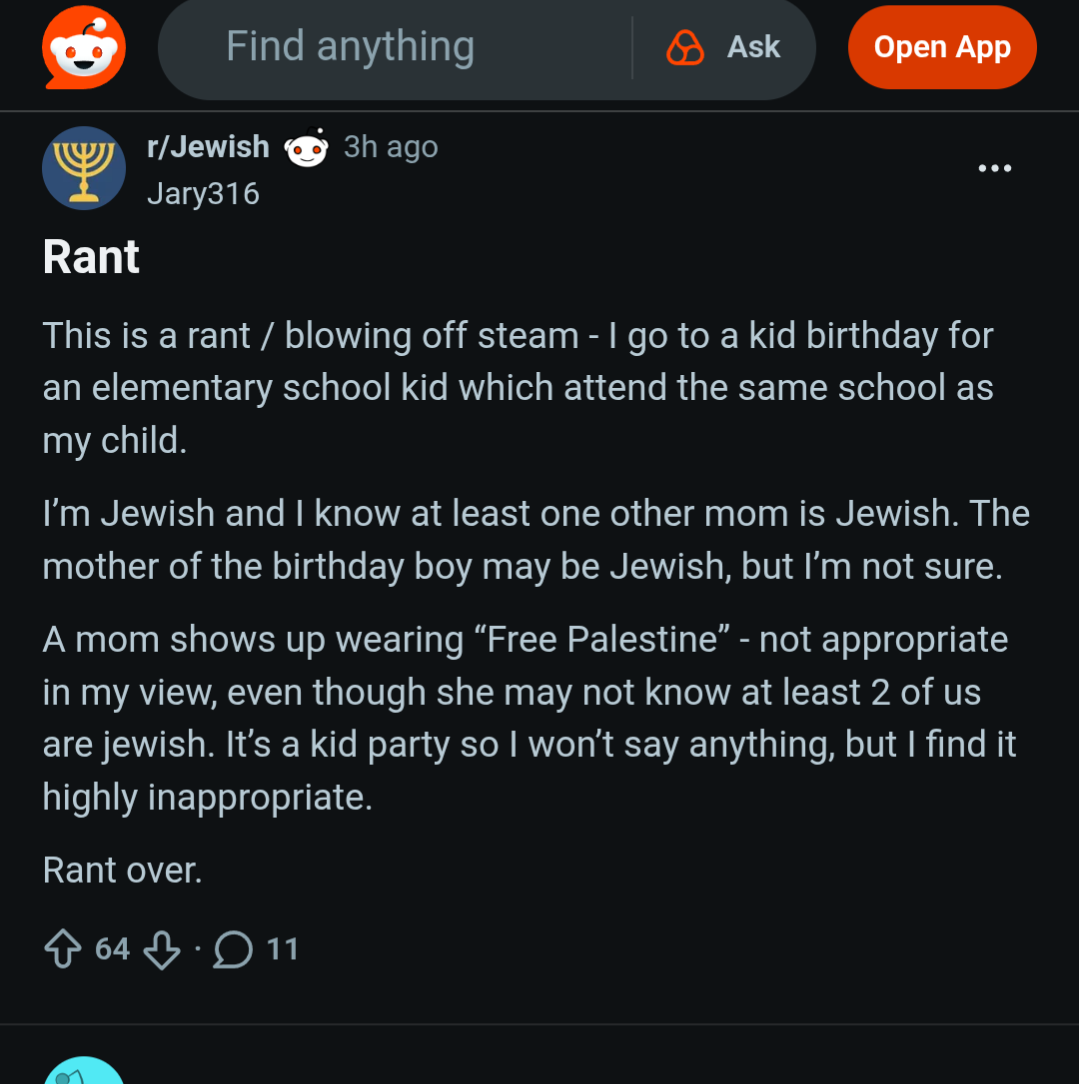Open comments via the speech bubble icon
This screenshot has height=1084, width=1079.
233,949
